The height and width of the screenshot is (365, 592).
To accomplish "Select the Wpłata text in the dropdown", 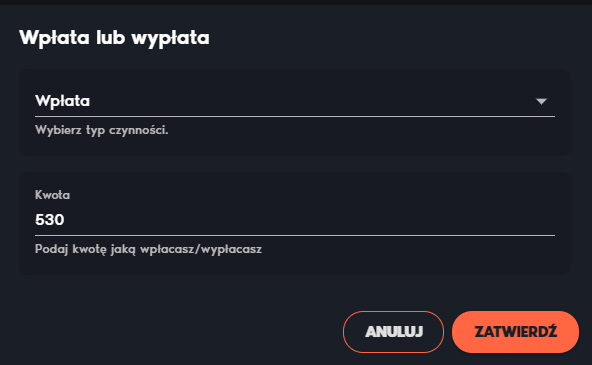I will (63, 101).
